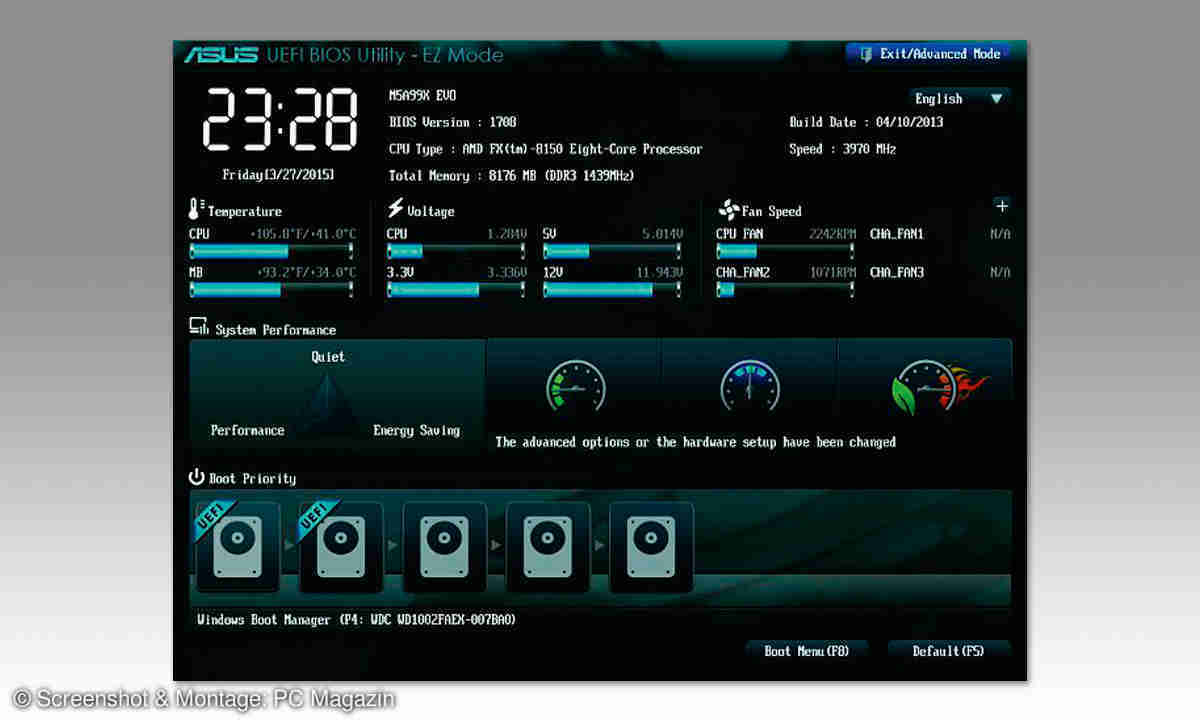Click the third boot priority drive icon
1200x720 pixels.
pyautogui.click(x=445, y=547)
